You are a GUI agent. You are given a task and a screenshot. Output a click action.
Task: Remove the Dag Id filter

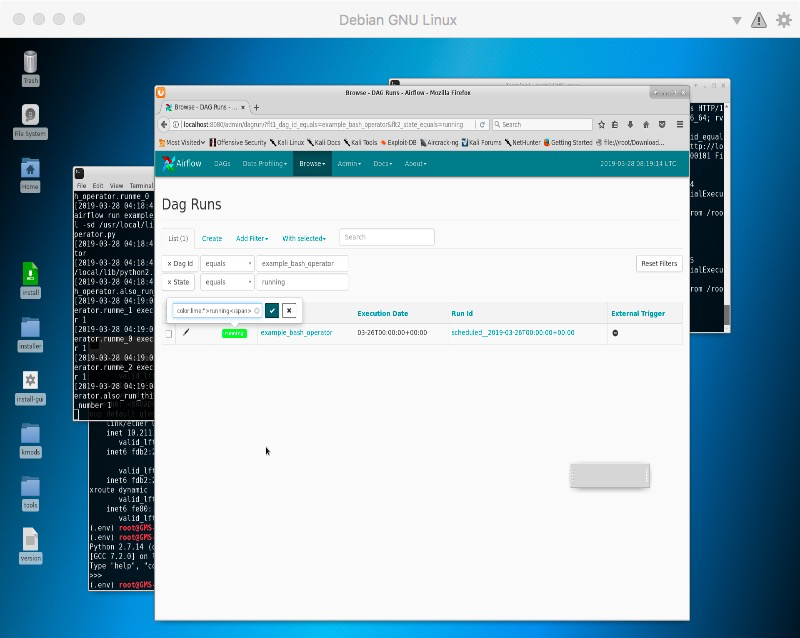180,263
